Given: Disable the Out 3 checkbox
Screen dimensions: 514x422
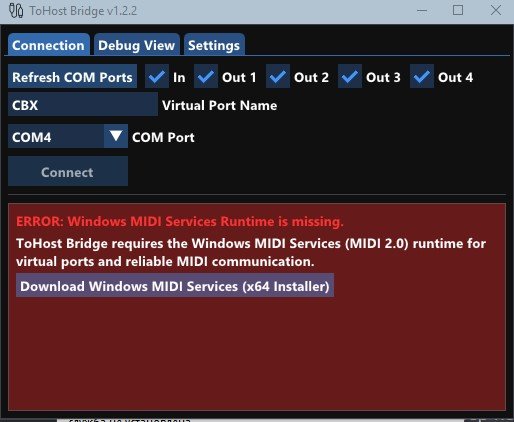Looking at the screenshot, I should pyautogui.click(x=350, y=77).
